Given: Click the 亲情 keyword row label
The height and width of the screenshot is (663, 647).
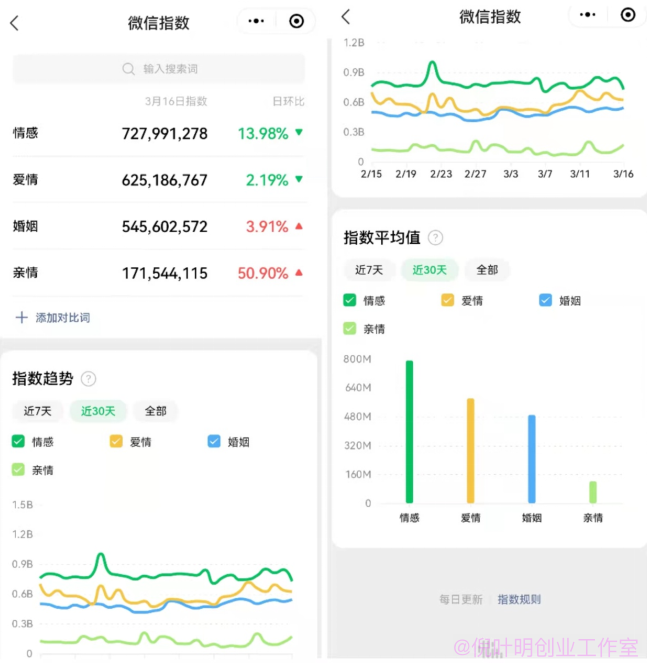Looking at the screenshot, I should (25, 273).
